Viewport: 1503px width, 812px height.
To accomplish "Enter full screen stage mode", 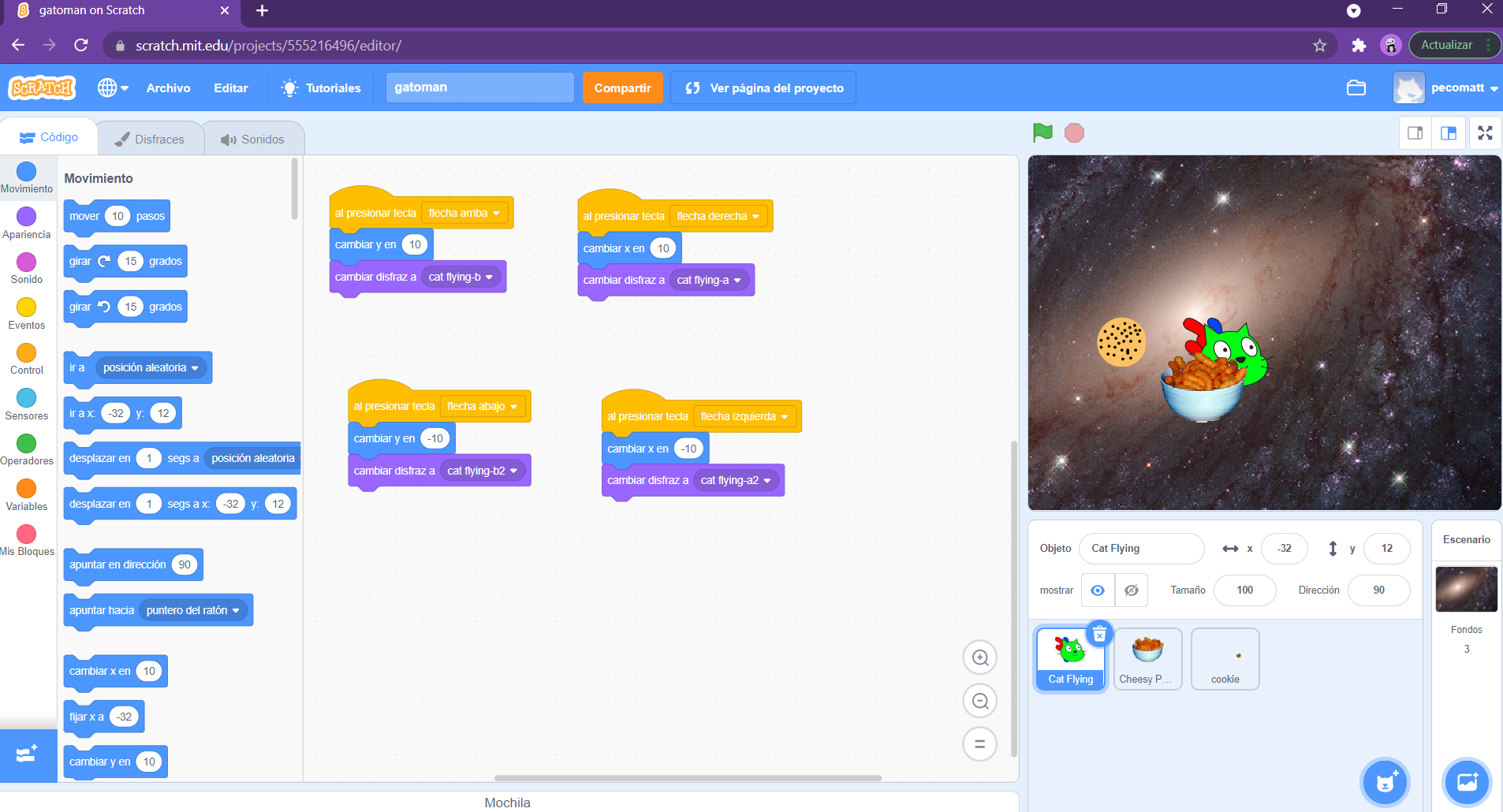I will (x=1486, y=133).
